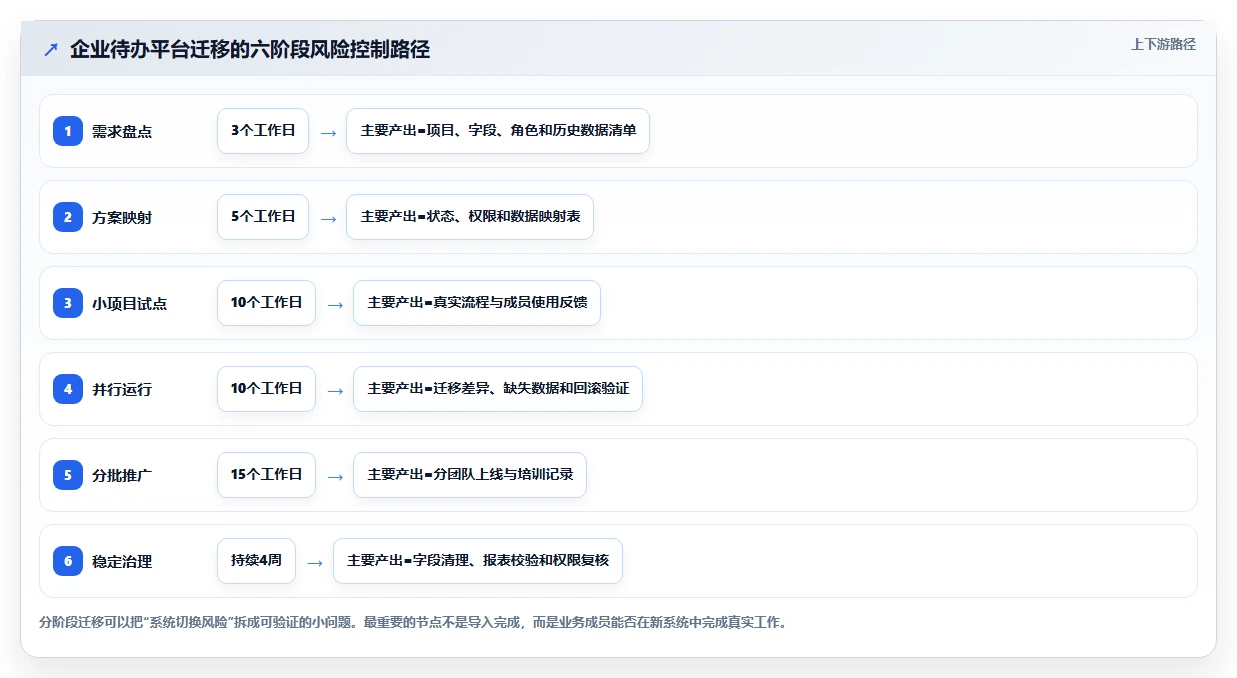Click the 3个工作日 duration chip
The width and height of the screenshot is (1237, 678).
[x=263, y=131]
